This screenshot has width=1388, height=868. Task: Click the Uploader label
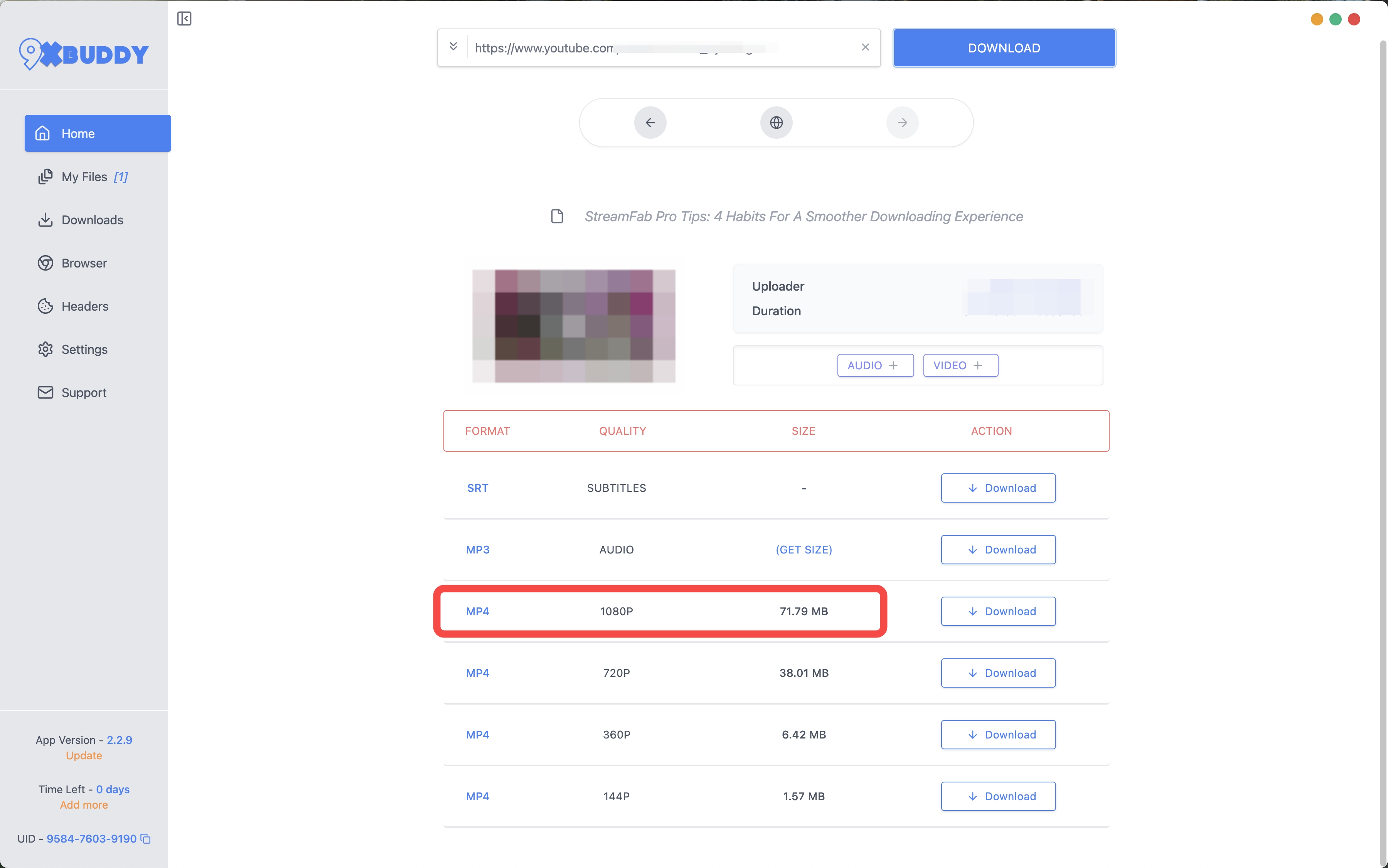[x=778, y=286]
